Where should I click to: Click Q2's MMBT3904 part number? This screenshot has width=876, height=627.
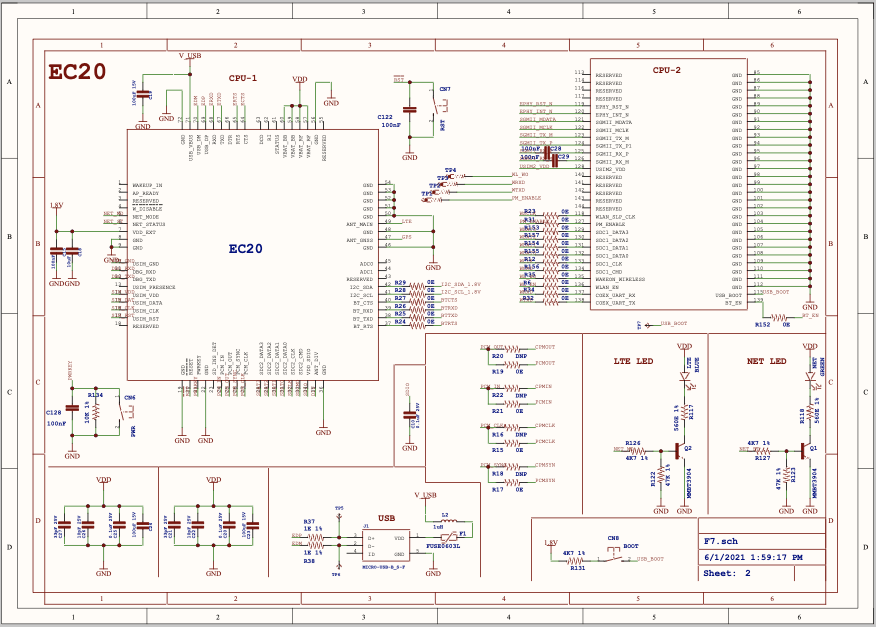689,483
